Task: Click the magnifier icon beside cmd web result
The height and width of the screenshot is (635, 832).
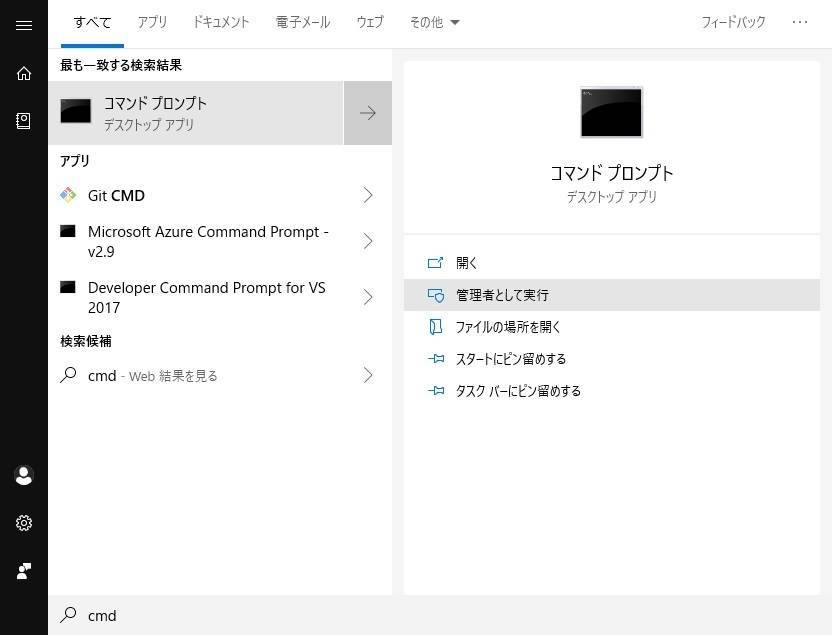Action: point(68,375)
